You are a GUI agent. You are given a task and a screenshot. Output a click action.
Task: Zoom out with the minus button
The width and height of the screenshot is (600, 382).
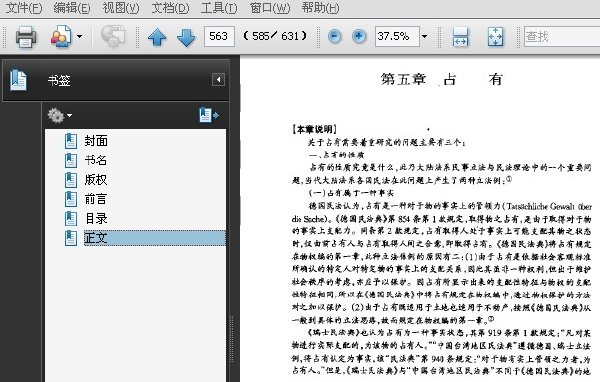[x=334, y=36]
